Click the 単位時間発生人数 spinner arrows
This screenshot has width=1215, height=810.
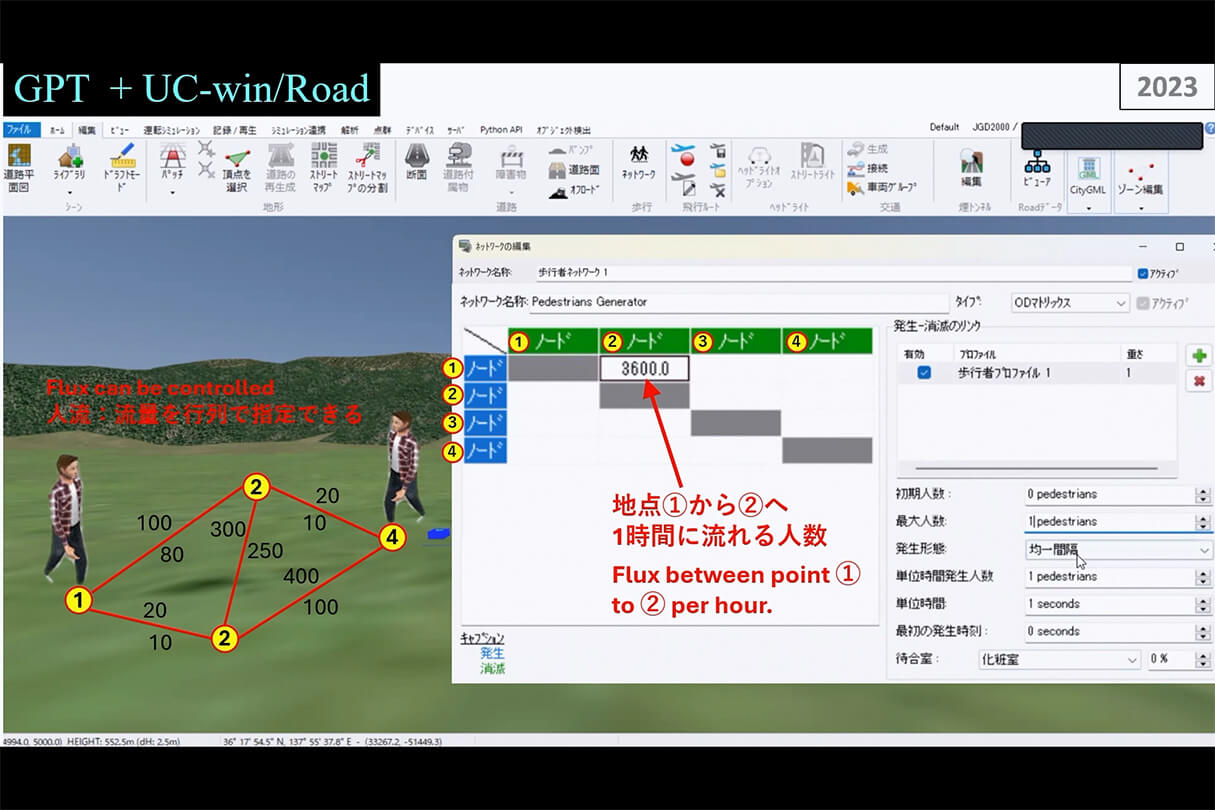pos(1203,576)
